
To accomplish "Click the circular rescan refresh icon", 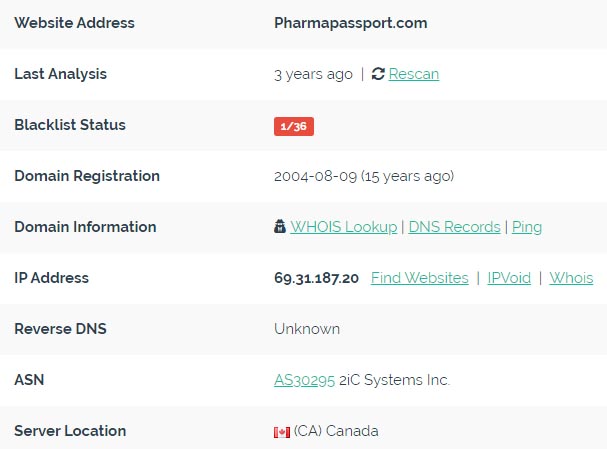I will pos(378,74).
